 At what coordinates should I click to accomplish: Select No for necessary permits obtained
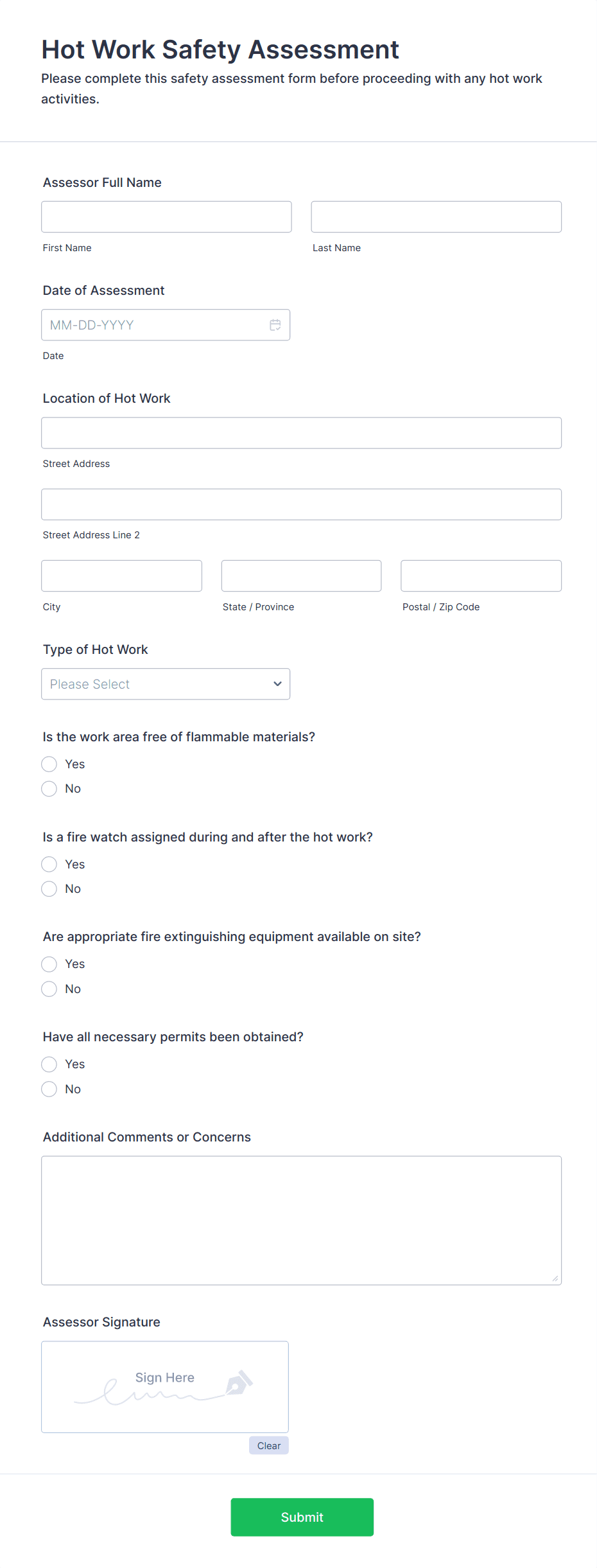click(49, 1089)
